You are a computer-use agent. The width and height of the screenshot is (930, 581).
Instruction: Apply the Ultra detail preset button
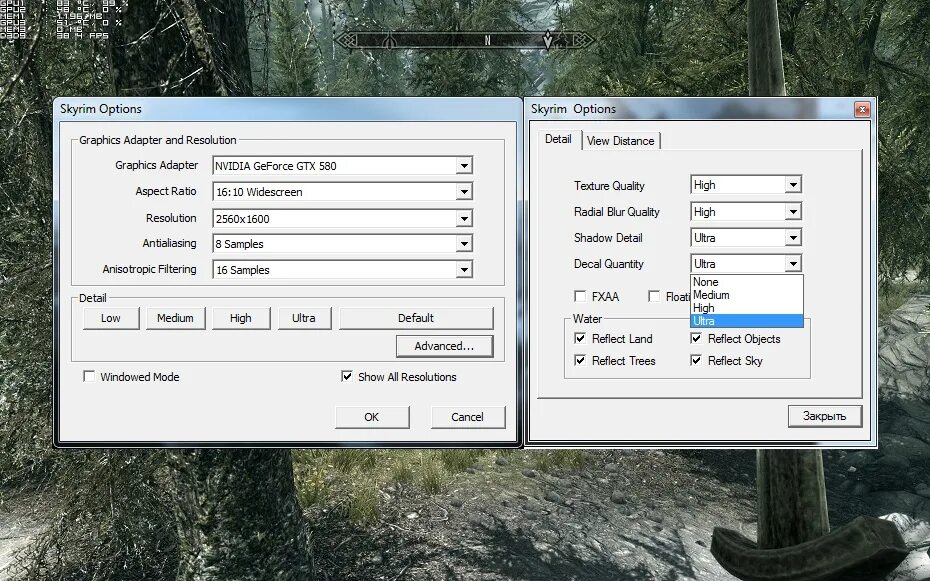pos(304,318)
